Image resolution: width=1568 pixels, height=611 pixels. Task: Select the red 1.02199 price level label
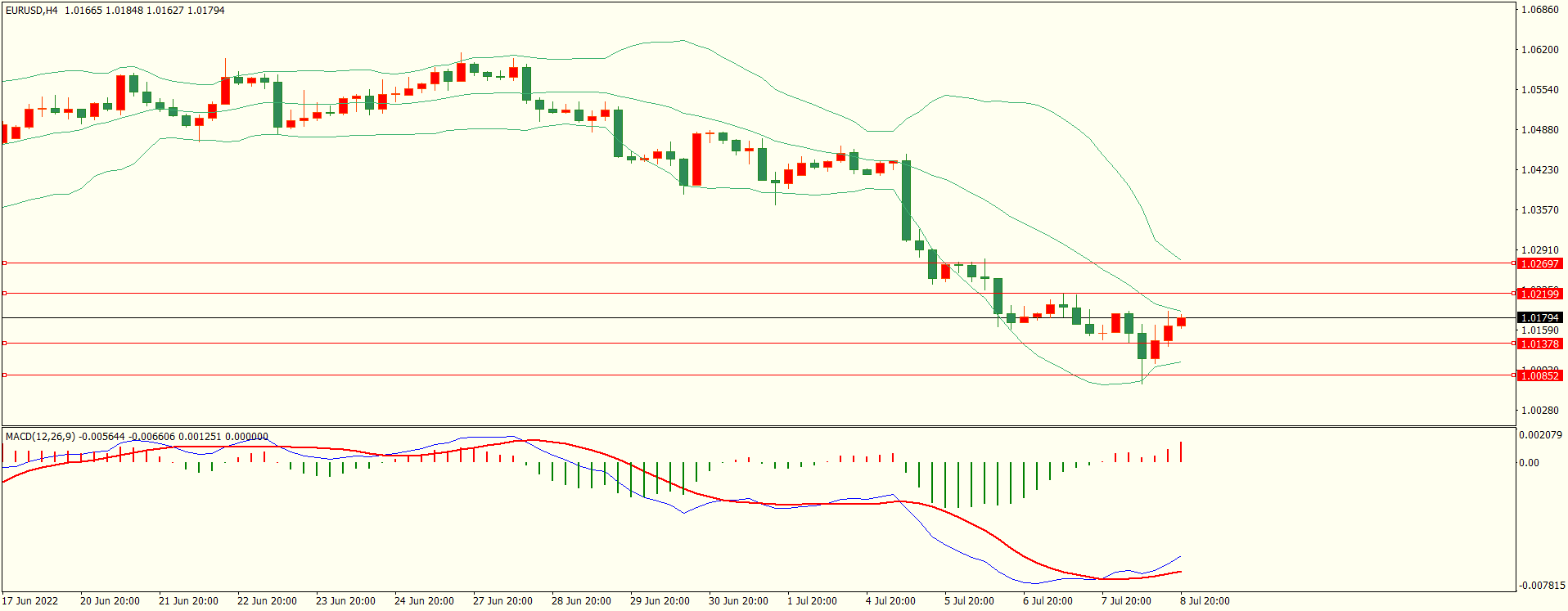tap(1539, 294)
